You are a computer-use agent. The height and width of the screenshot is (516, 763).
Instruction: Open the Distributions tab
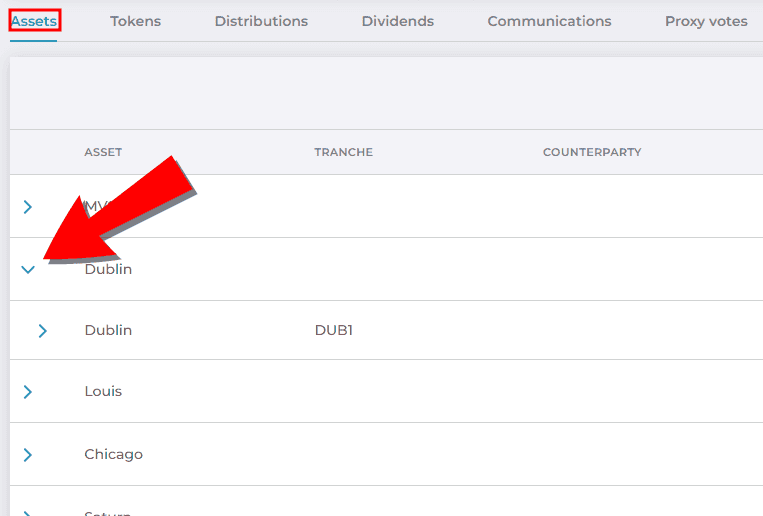pyautogui.click(x=261, y=21)
